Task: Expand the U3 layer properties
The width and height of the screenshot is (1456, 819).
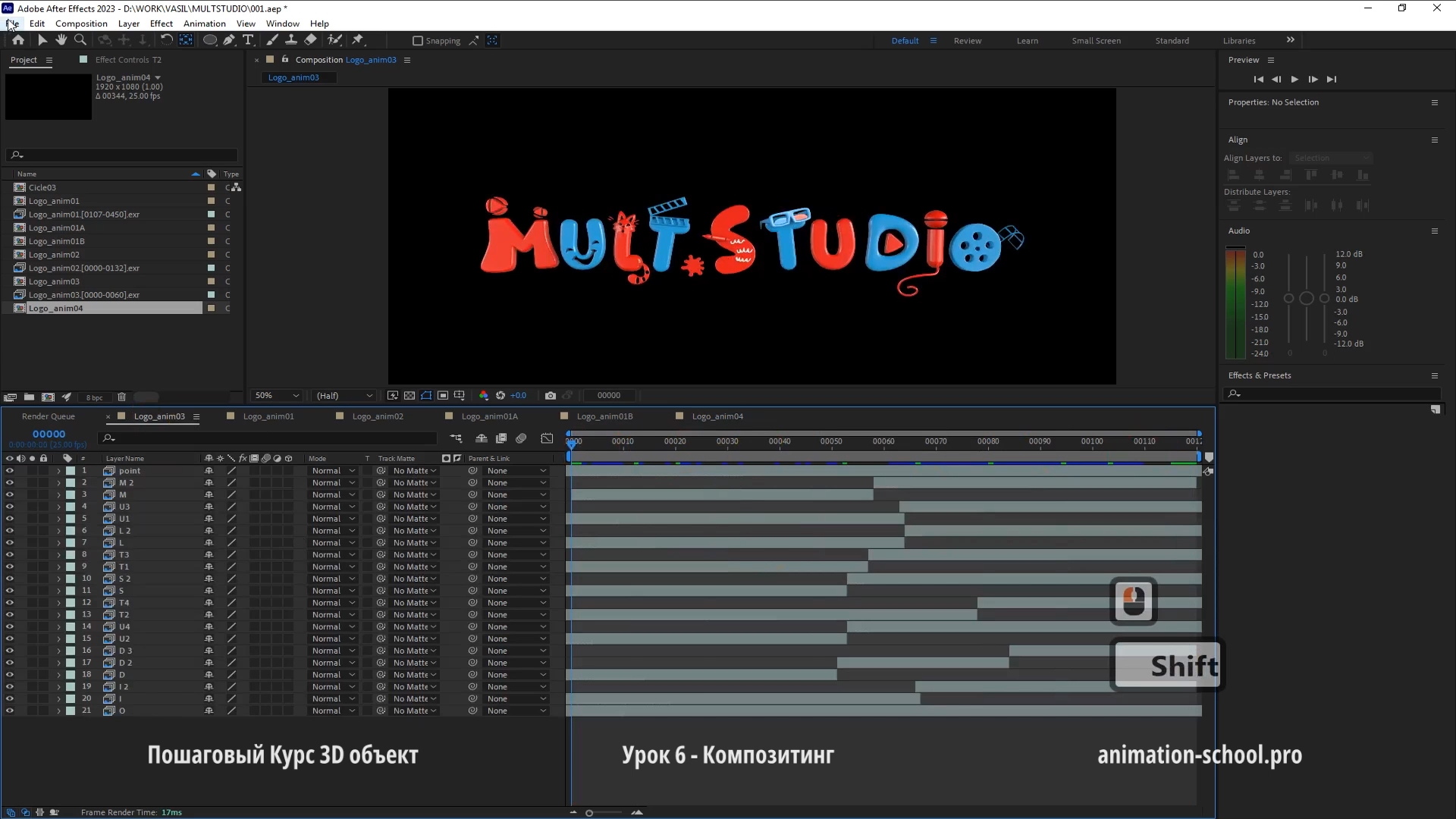Action: 58,507
